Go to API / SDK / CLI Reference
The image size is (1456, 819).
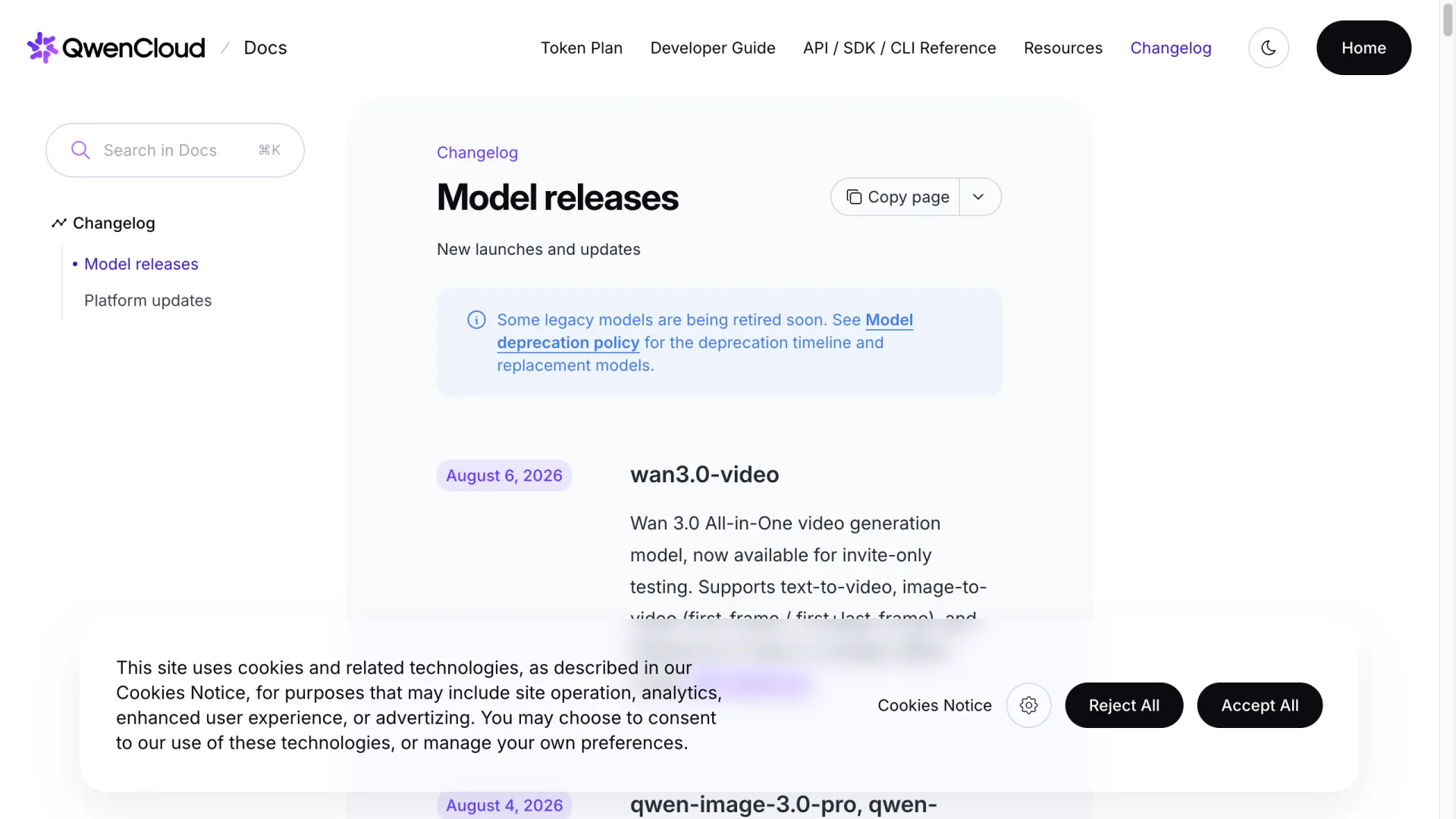[x=899, y=48]
